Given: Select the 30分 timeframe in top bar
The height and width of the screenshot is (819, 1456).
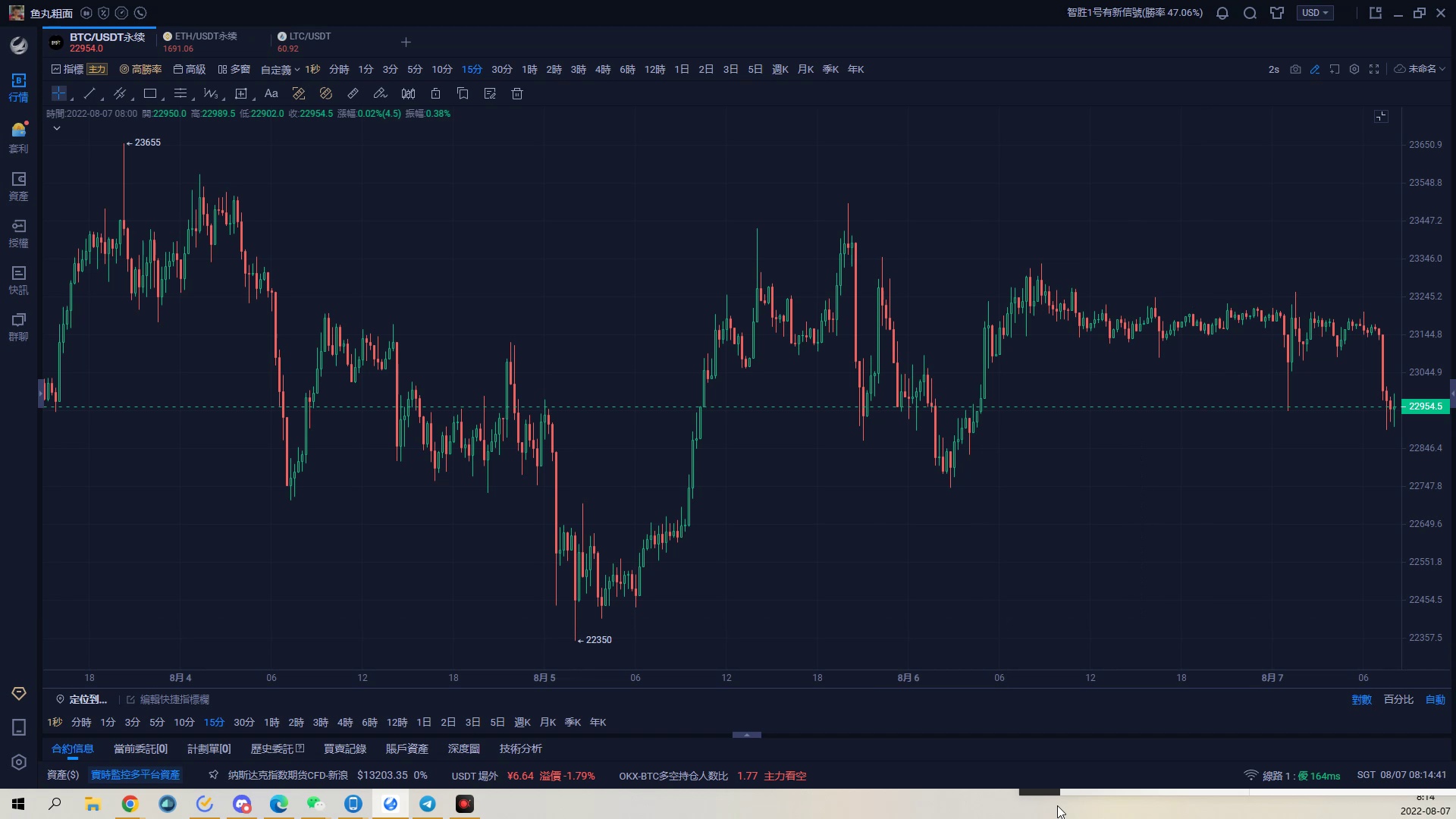Looking at the screenshot, I should tap(501, 69).
